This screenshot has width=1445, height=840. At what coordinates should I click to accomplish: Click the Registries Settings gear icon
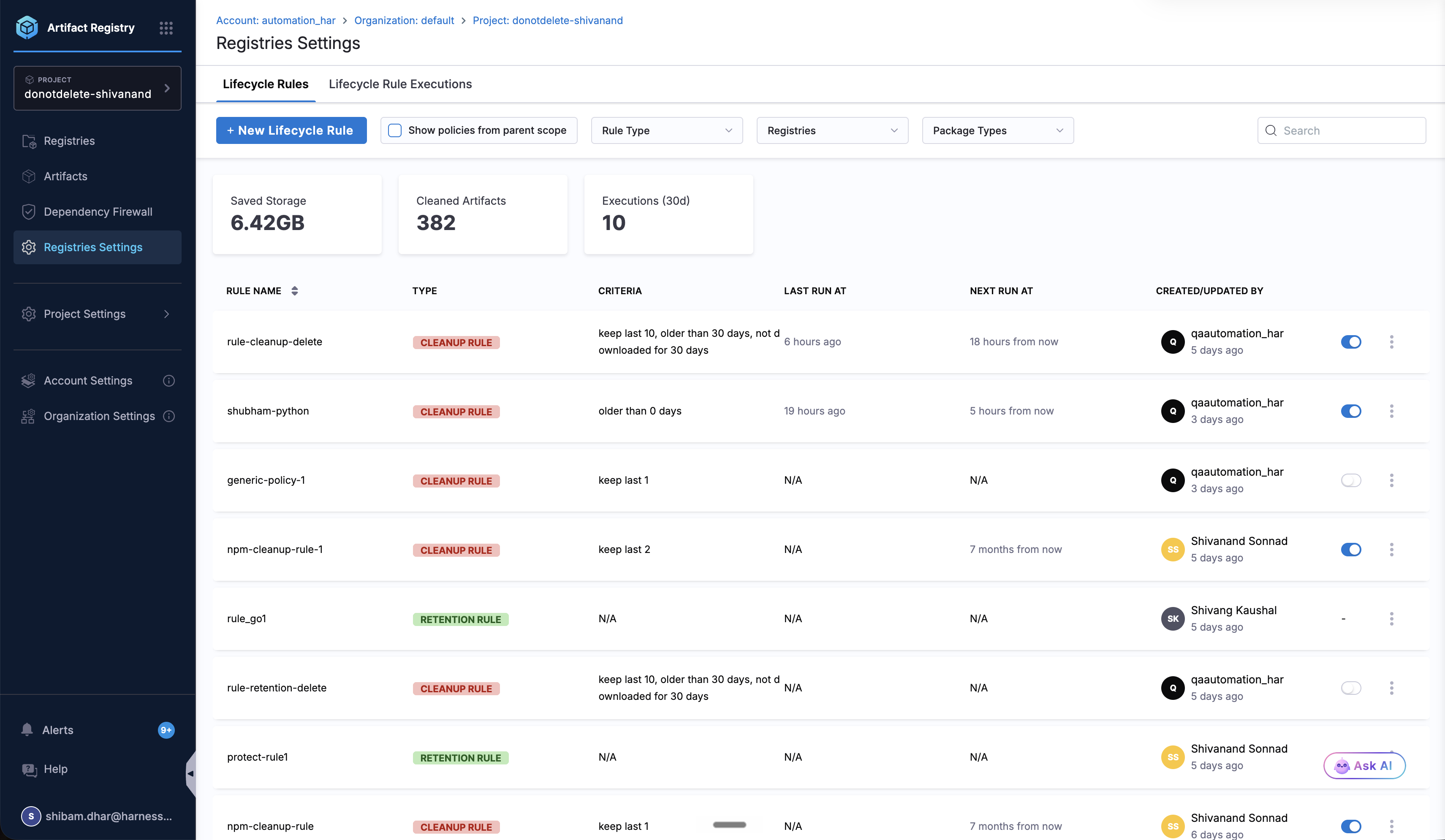point(29,247)
